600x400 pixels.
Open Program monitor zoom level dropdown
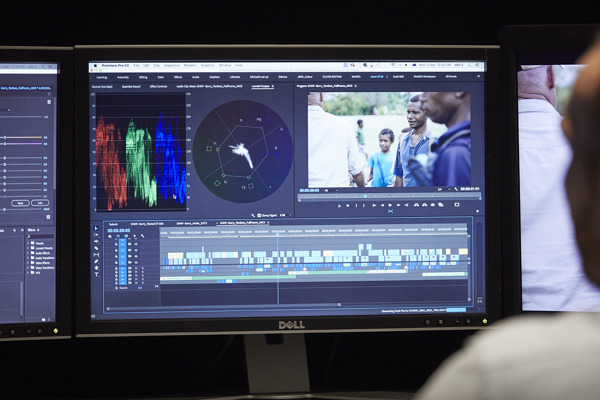pos(331,190)
